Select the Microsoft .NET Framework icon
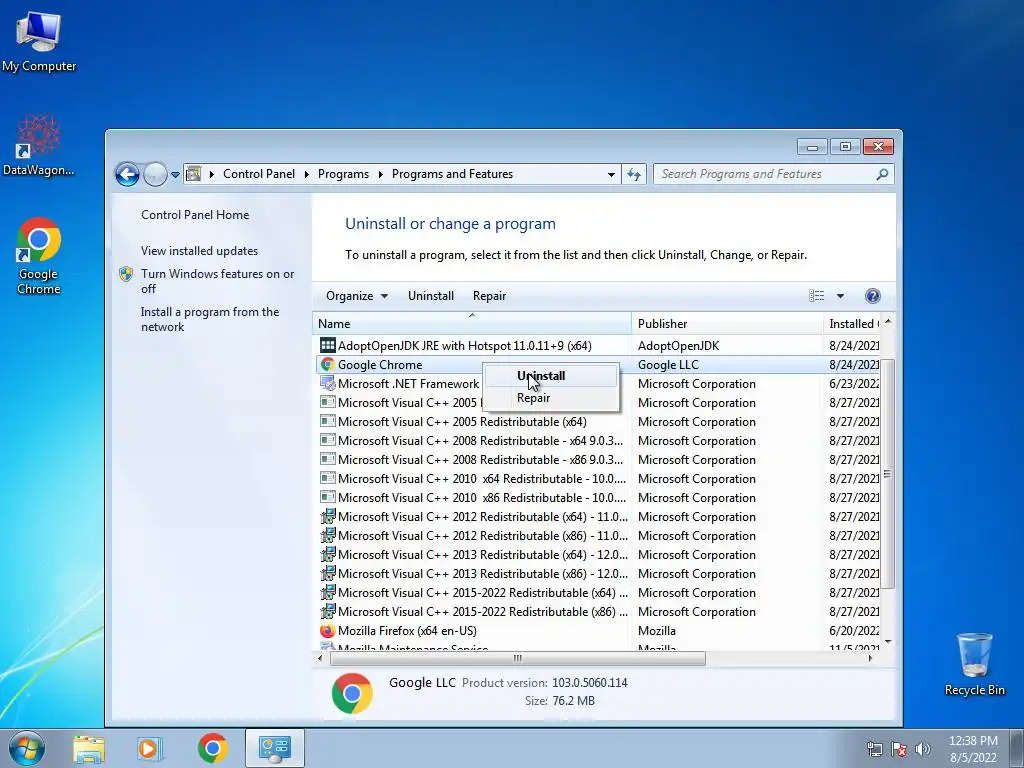This screenshot has height=768, width=1024. pos(327,383)
